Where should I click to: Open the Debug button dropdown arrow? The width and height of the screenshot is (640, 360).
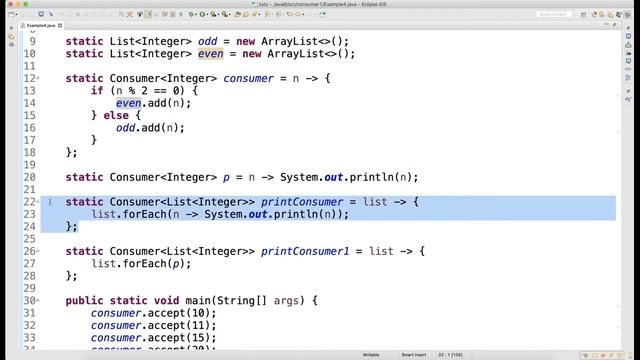click(196, 14)
